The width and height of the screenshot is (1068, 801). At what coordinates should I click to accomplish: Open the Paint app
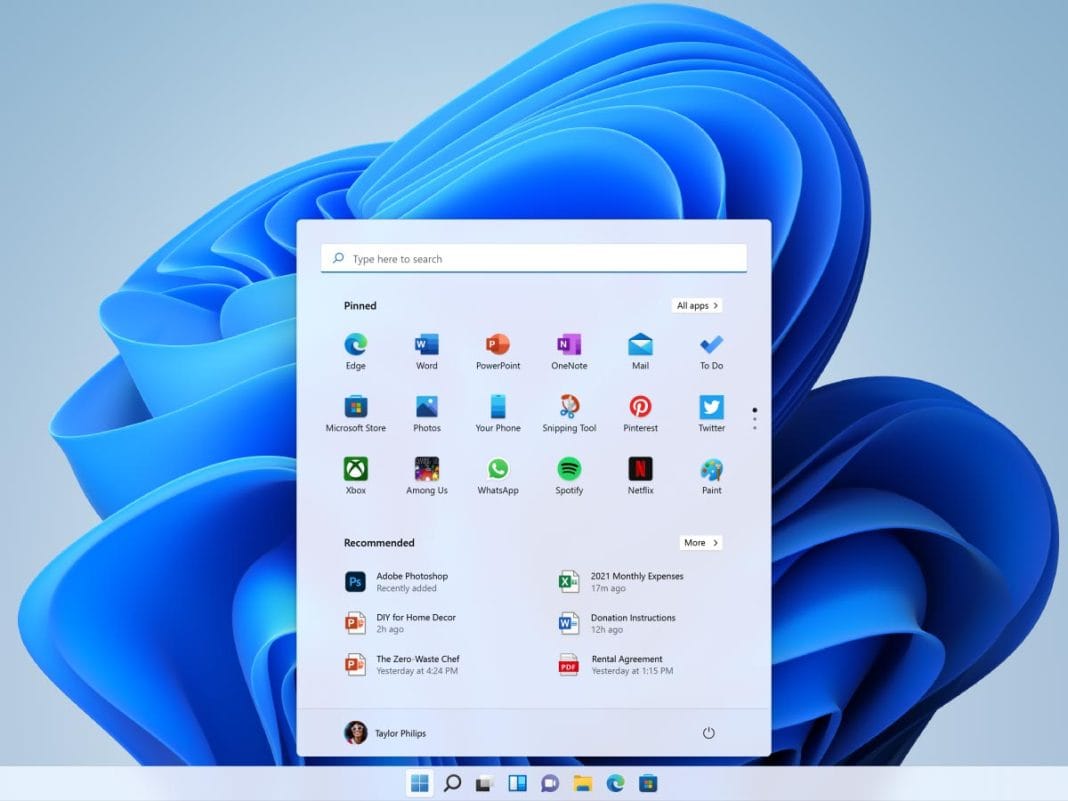click(712, 475)
